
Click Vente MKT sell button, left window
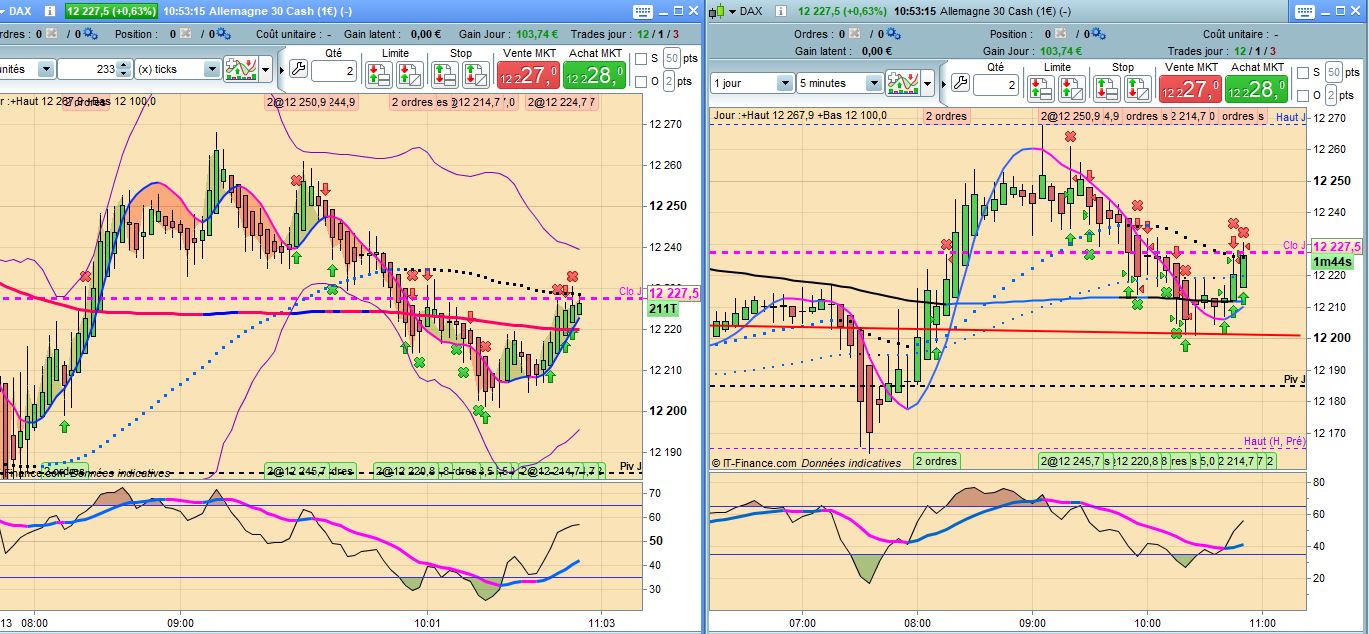[528, 75]
